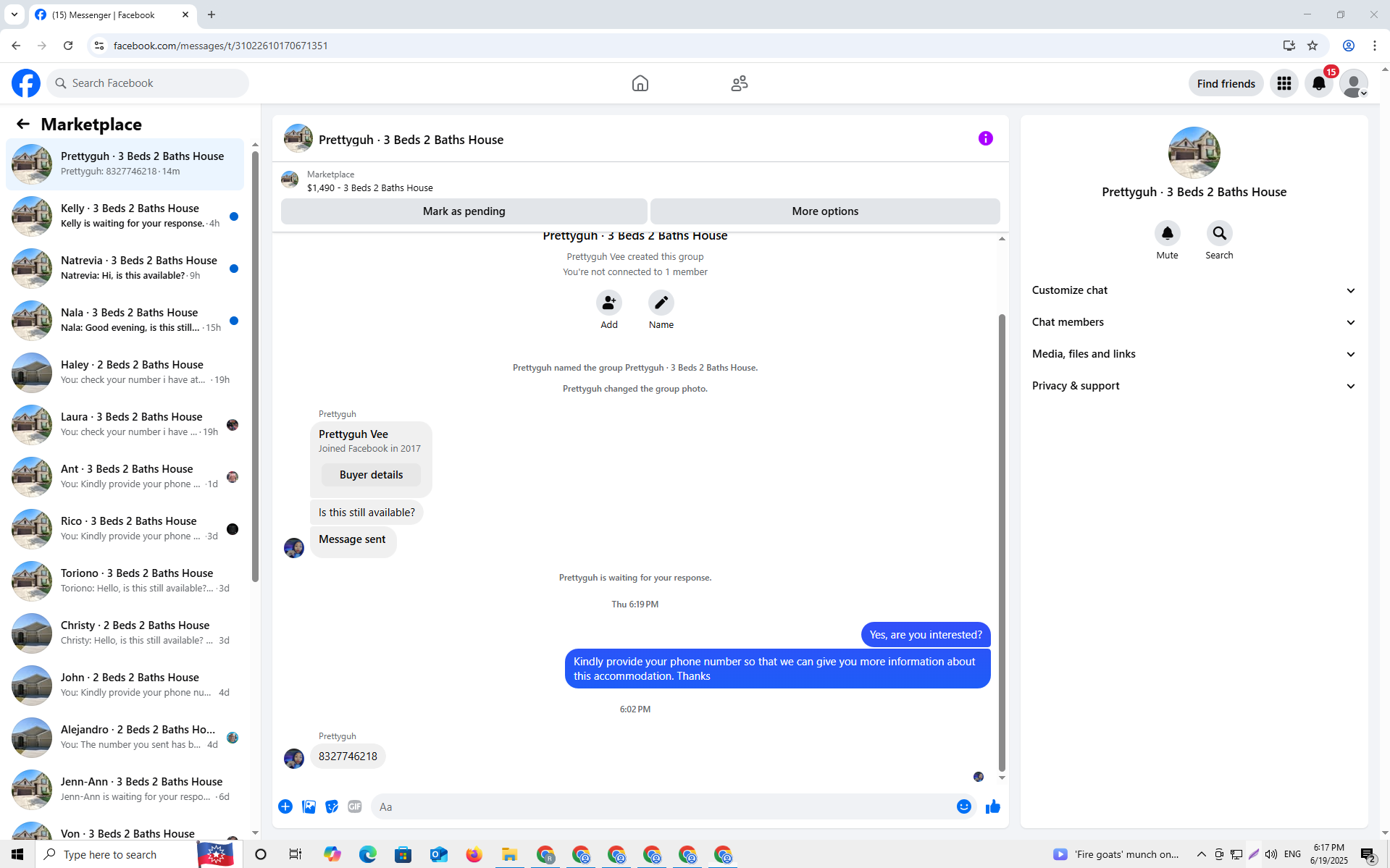Show hidden system tray icons

1201,854
